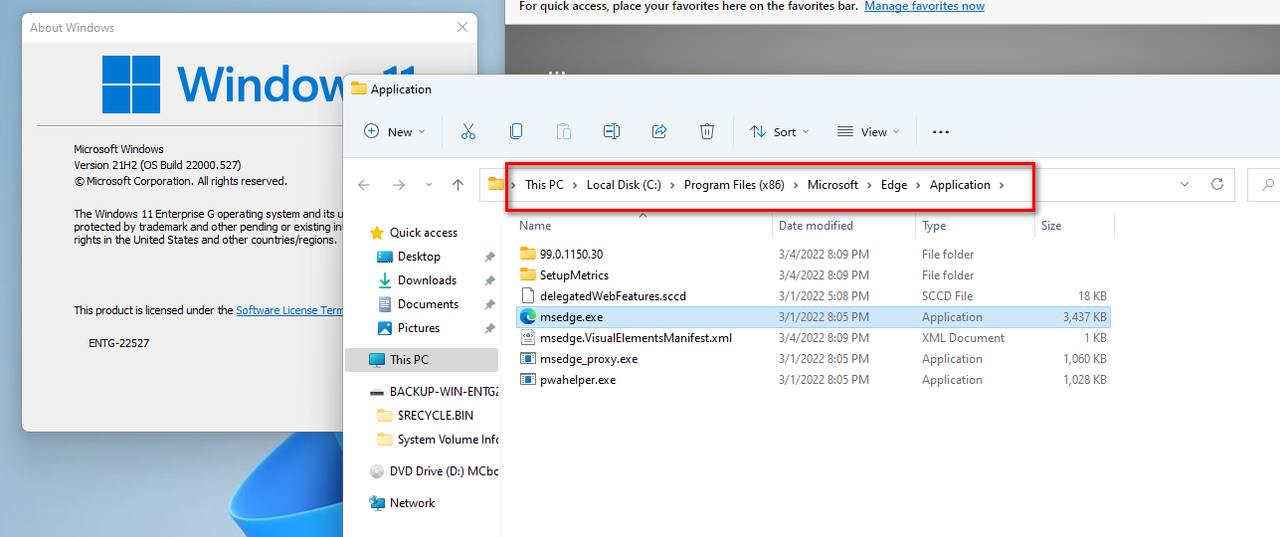Select 99.0.1150.30 folder name
This screenshot has width=1280, height=537.
571,254
